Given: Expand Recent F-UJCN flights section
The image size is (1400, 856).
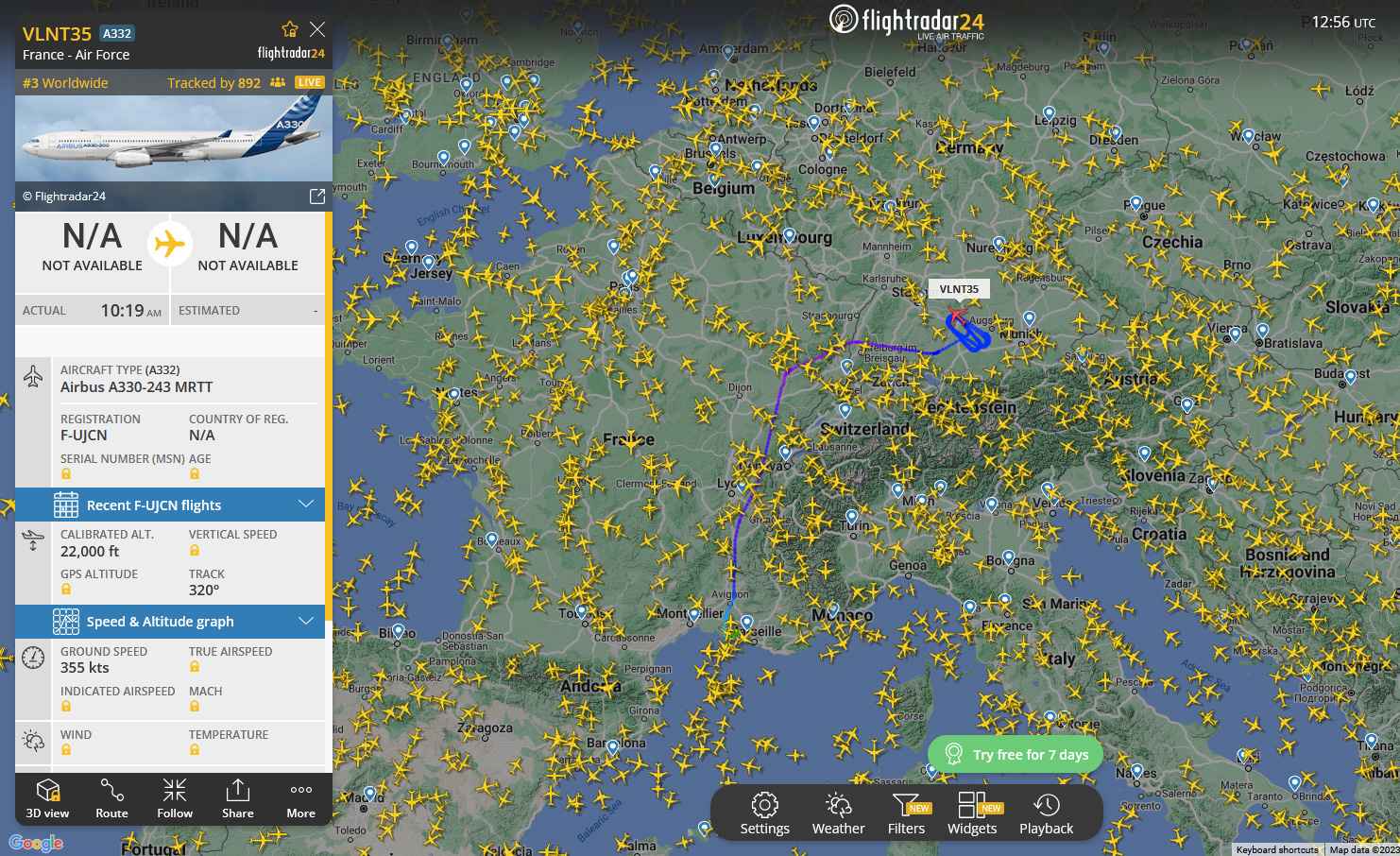Looking at the screenshot, I should click(x=170, y=505).
